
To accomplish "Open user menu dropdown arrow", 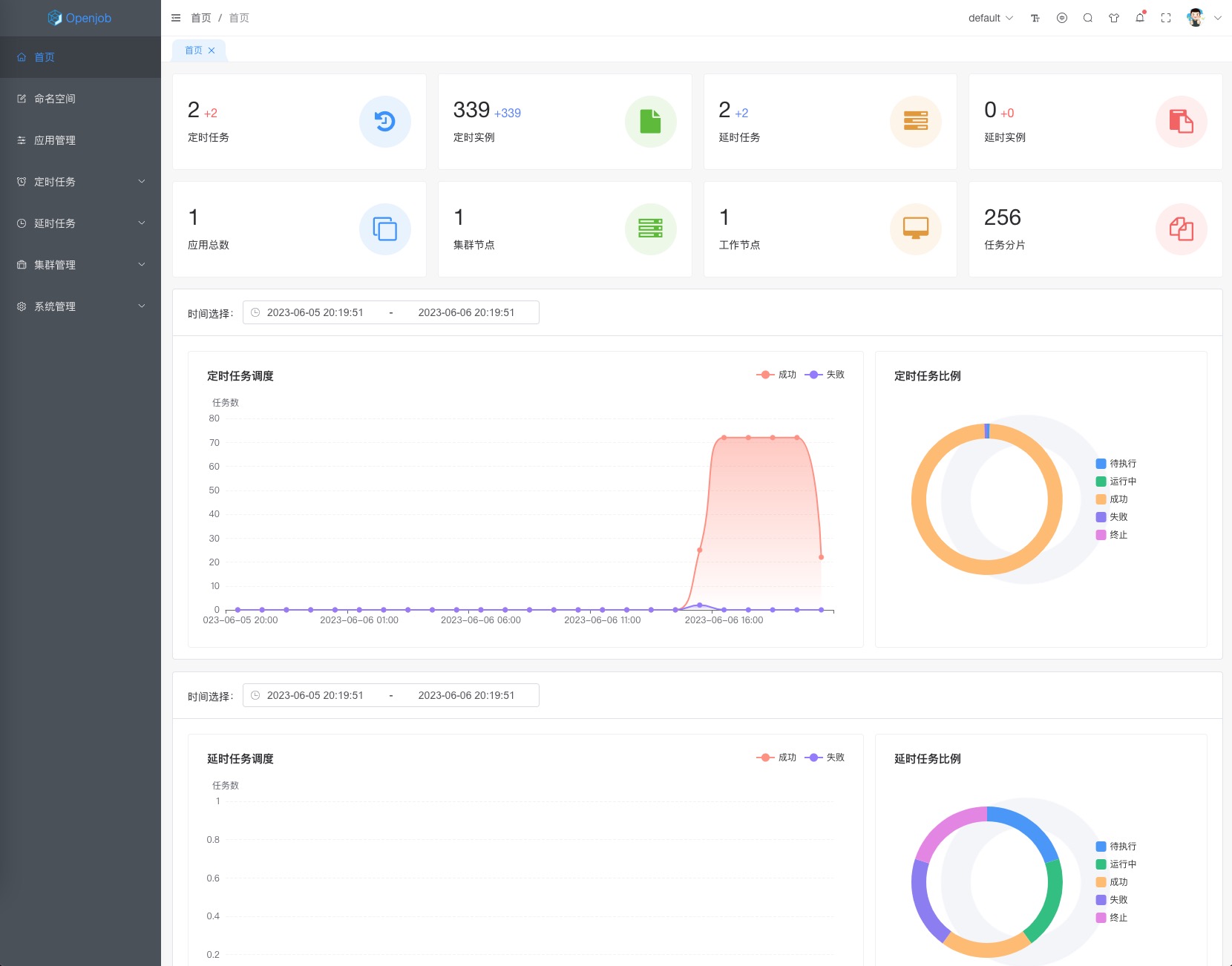I will [x=1218, y=18].
